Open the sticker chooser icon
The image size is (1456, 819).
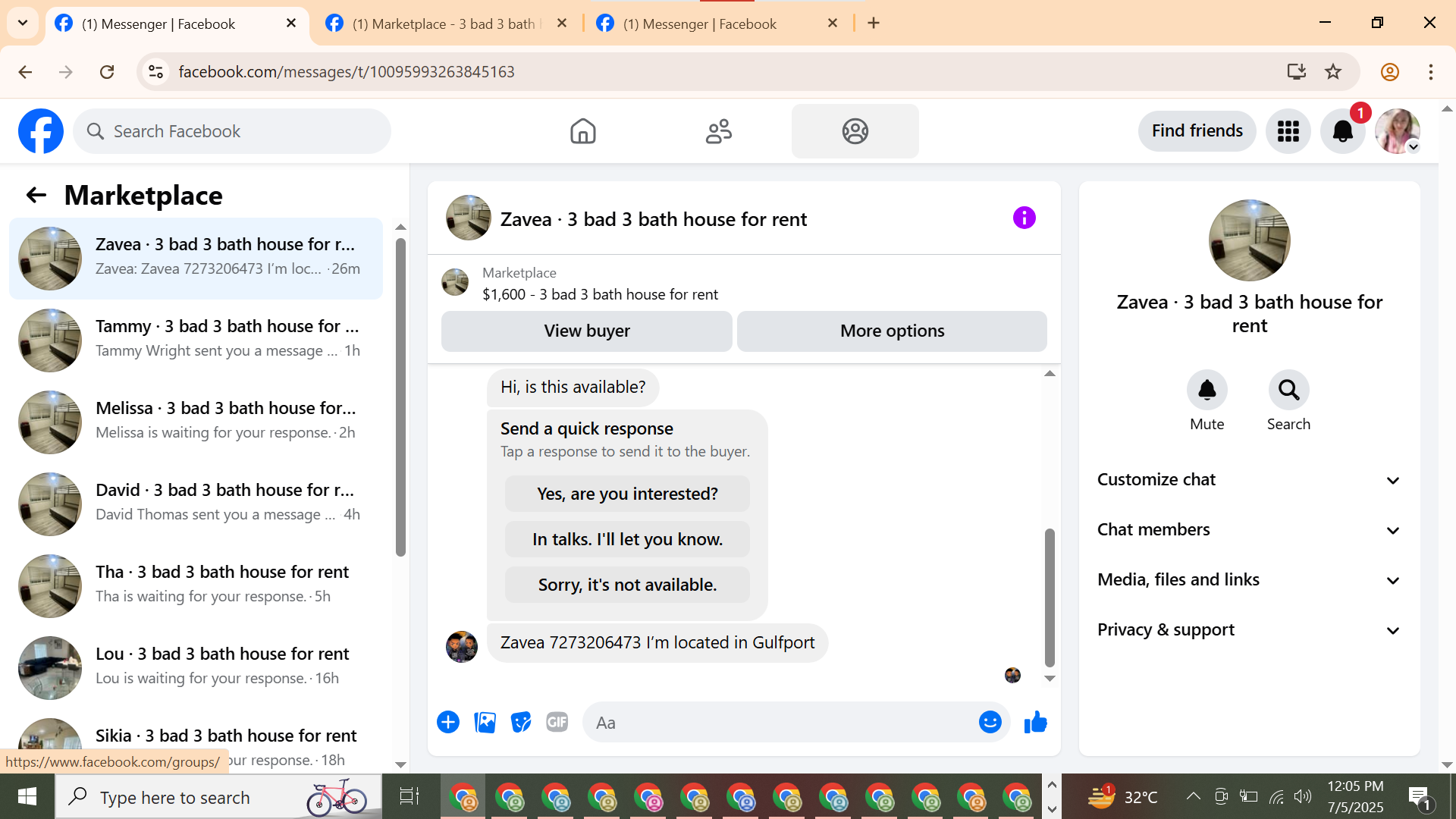tap(521, 723)
